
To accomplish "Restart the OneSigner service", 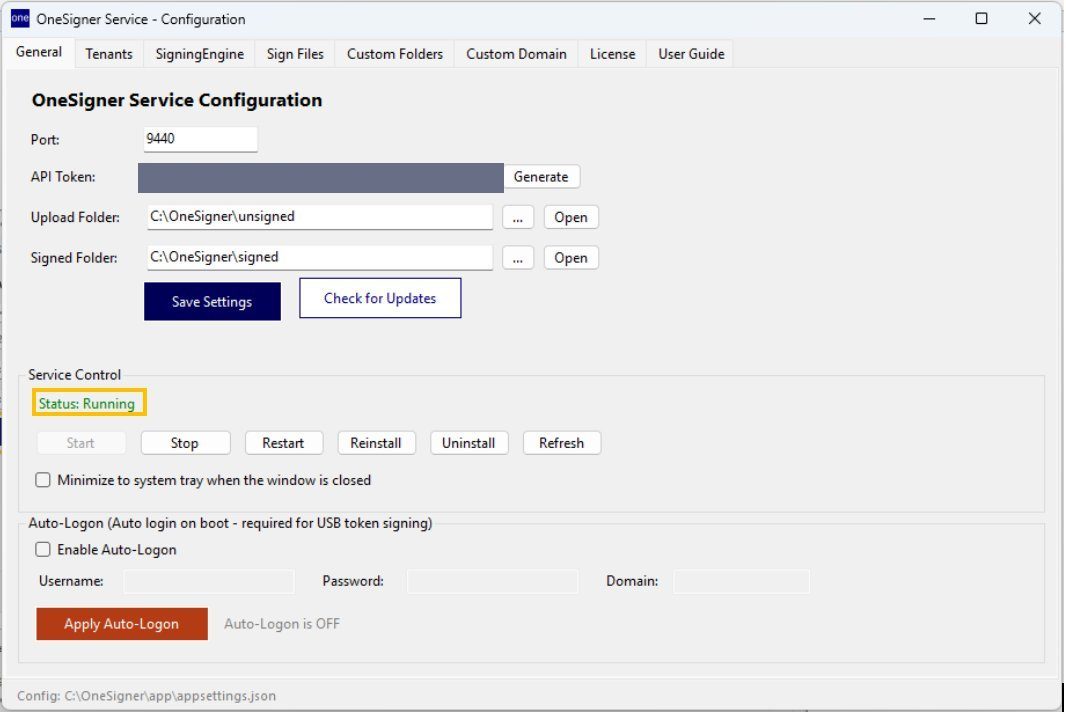I will click(x=283, y=443).
